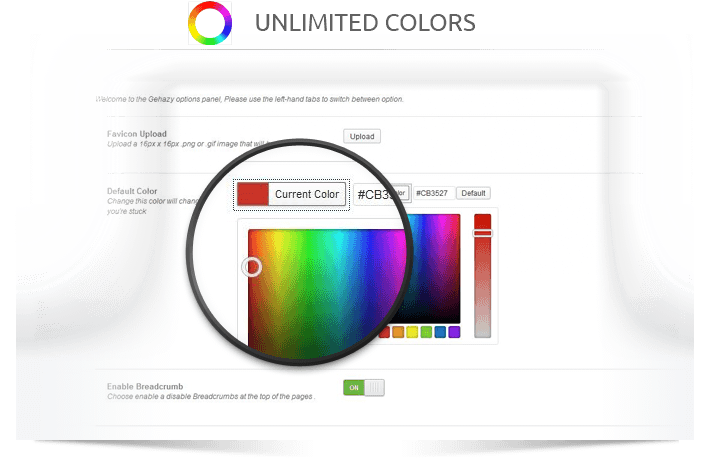
Task: Toggle the Enable Breadcrumb ON switch
Action: (x=363, y=387)
